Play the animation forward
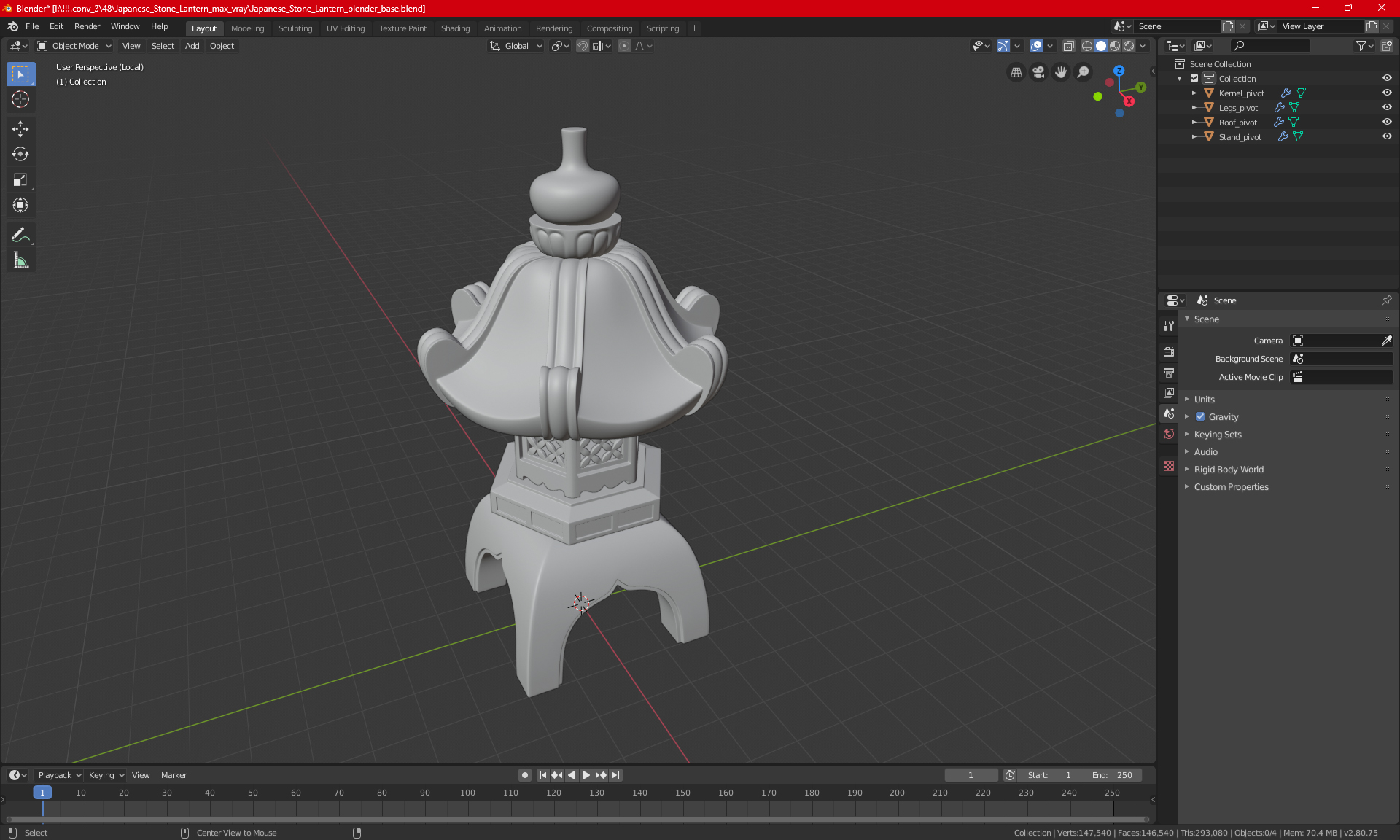 pos(586,775)
